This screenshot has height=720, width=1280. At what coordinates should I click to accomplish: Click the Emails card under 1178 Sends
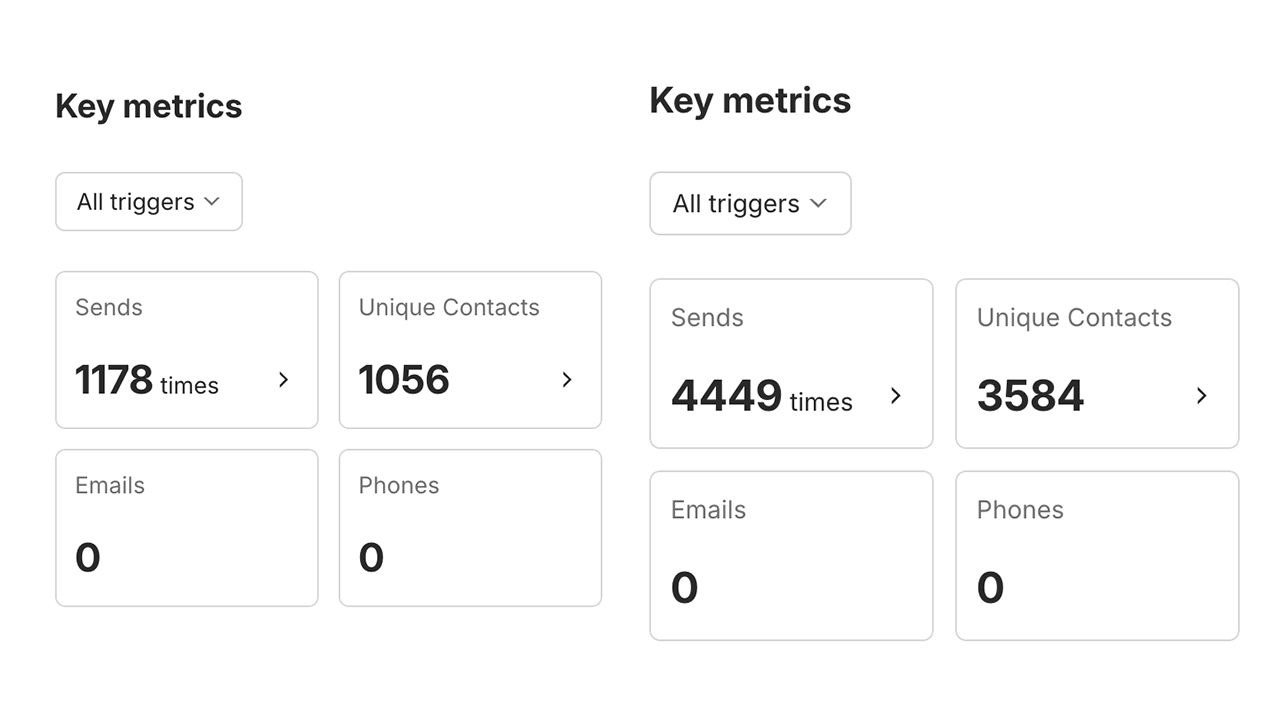pos(187,528)
